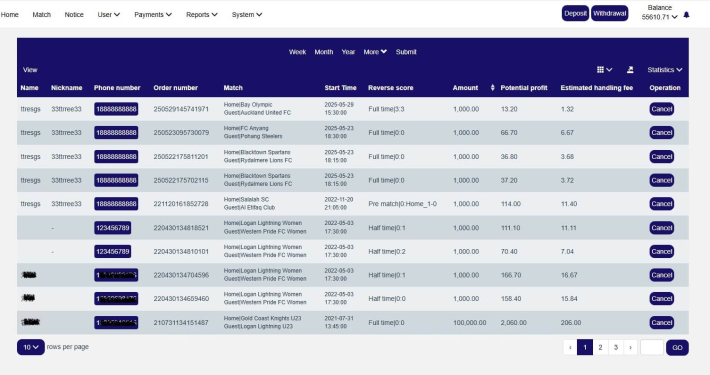The height and width of the screenshot is (375, 710).
Task: Click the Gold Coast Knights U23 match cell
Action: pyautogui.click(x=262, y=322)
